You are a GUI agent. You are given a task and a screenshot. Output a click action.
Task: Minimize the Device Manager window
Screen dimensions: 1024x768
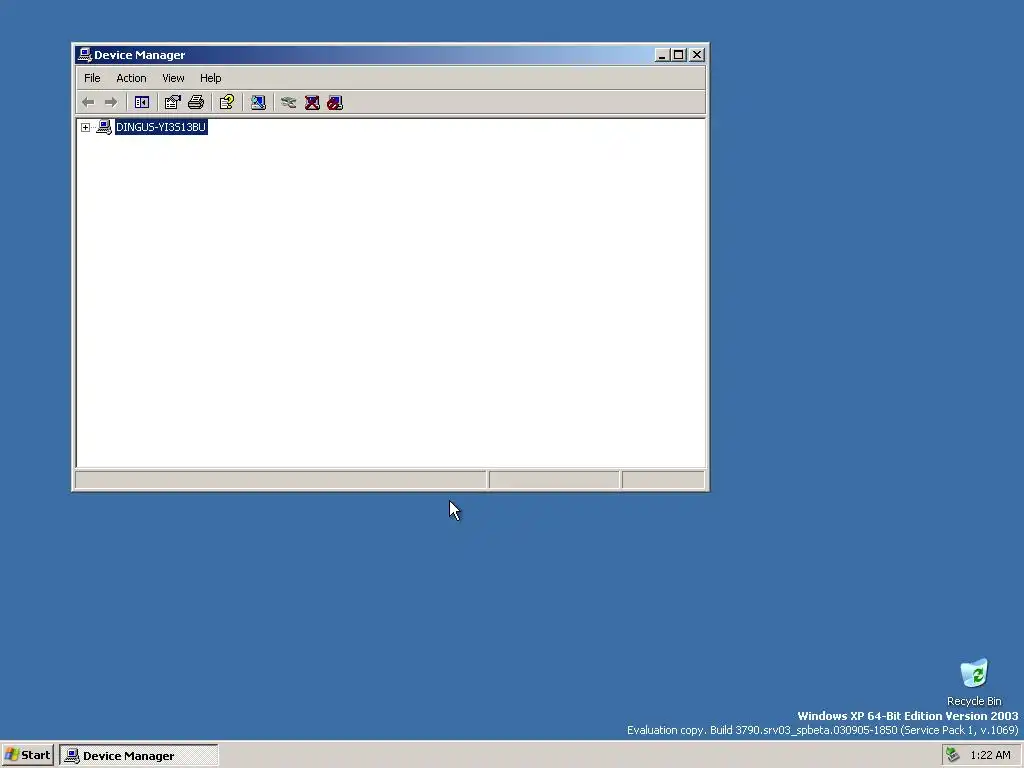pyautogui.click(x=662, y=55)
